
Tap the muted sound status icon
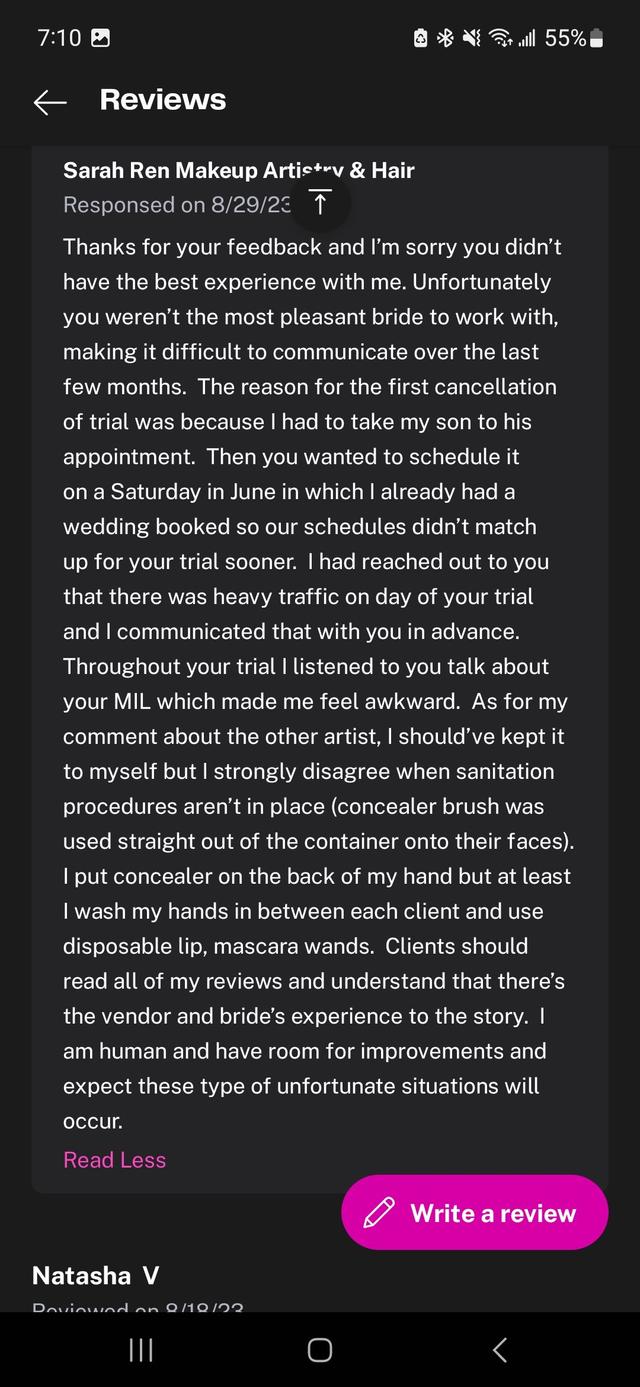tap(471, 39)
